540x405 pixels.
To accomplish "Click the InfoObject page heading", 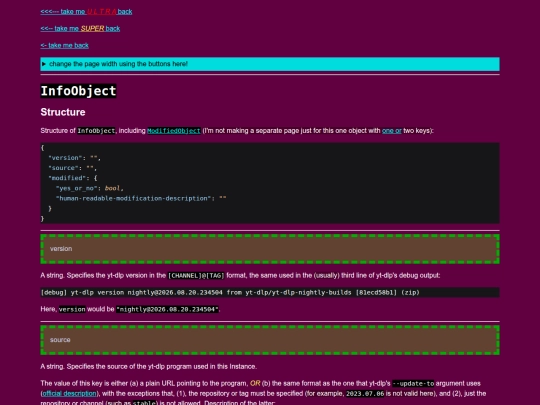I will click(79, 91).
